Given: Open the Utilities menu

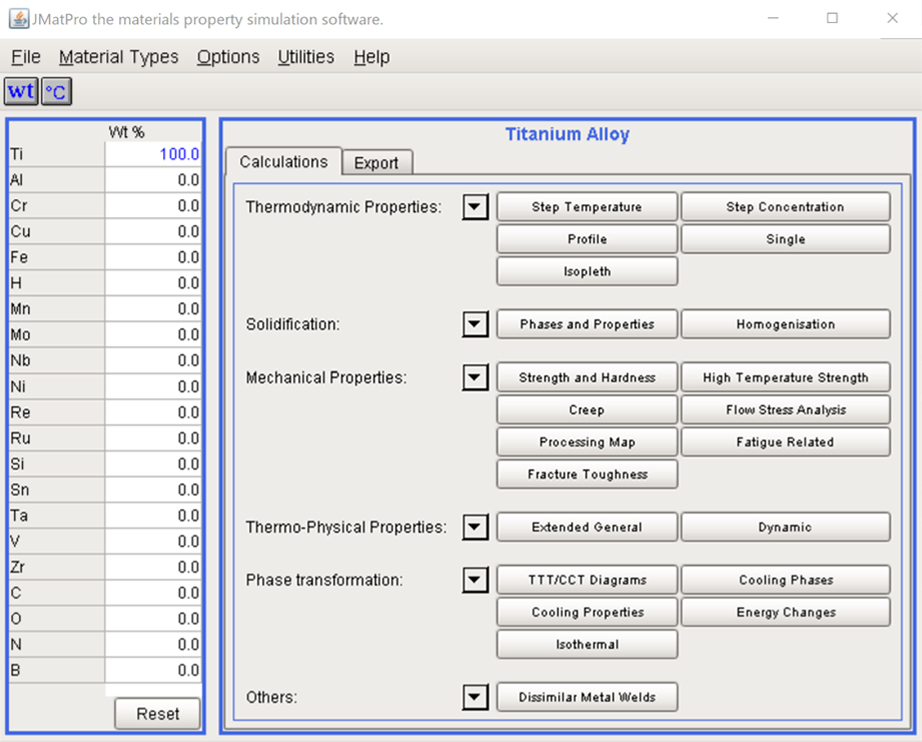Looking at the screenshot, I should point(306,57).
